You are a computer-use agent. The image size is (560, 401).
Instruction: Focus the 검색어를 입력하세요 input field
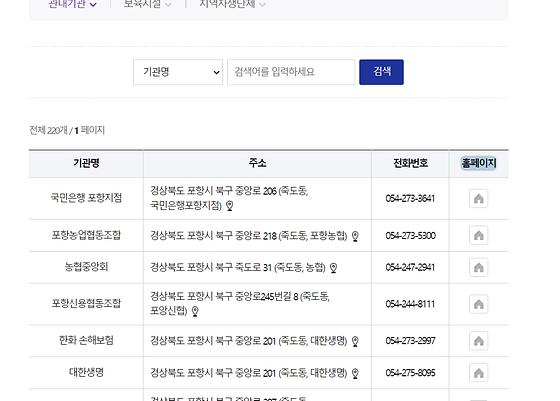[x=291, y=72]
